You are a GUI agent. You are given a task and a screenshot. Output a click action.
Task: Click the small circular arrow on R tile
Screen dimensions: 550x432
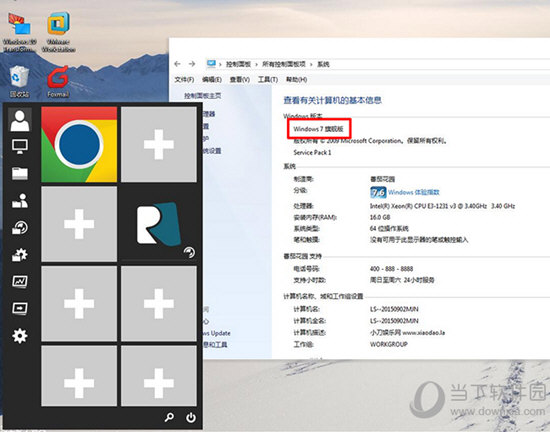coord(189,252)
